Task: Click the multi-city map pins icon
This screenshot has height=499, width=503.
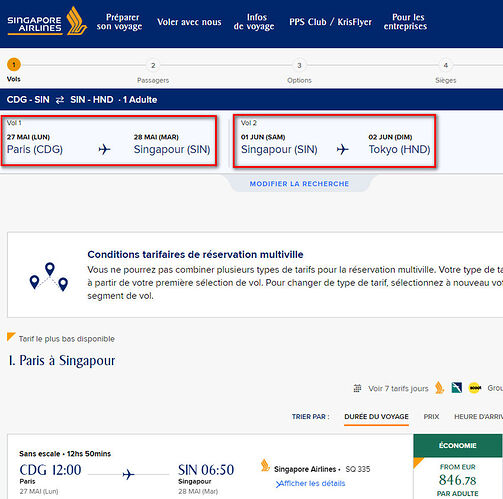Action: (x=49, y=277)
